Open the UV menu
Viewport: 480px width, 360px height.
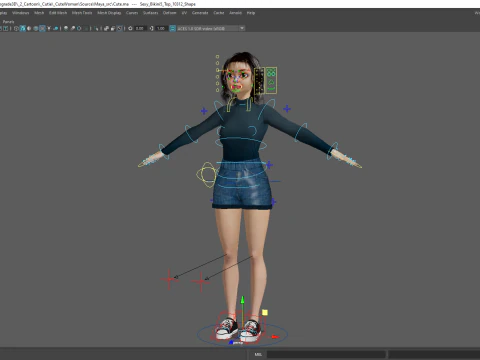184,13
